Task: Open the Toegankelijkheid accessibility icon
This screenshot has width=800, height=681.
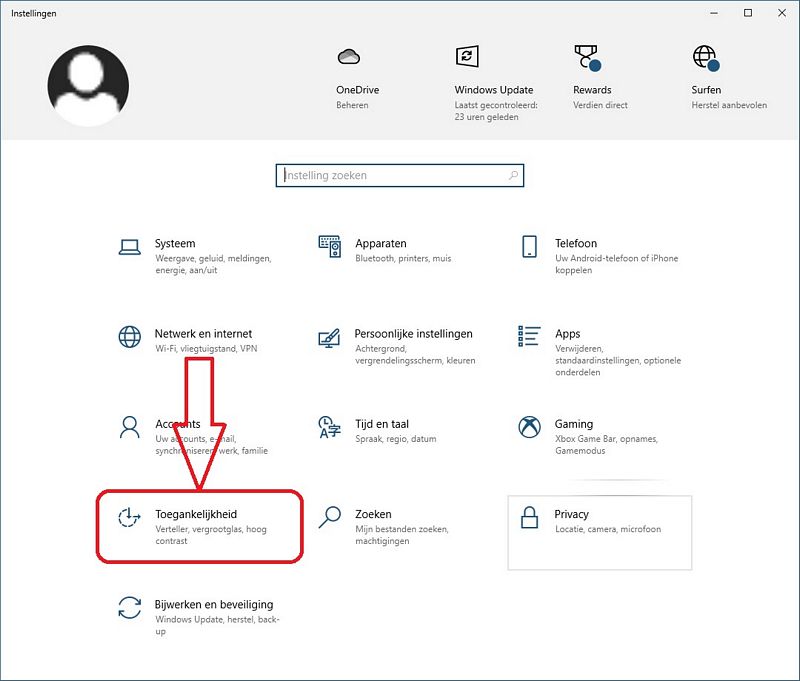Action: [129, 517]
